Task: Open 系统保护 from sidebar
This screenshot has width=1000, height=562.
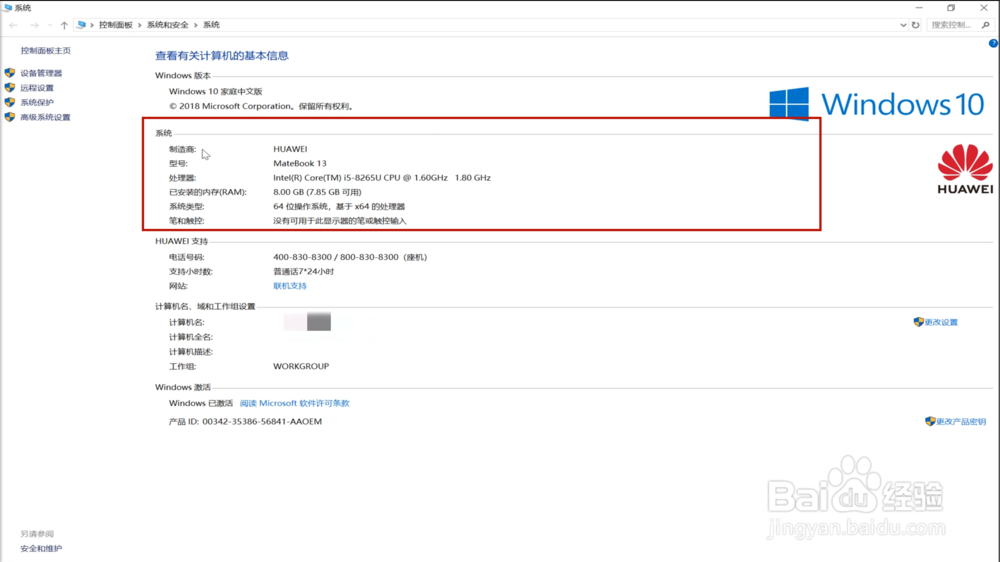Action: coord(37,103)
